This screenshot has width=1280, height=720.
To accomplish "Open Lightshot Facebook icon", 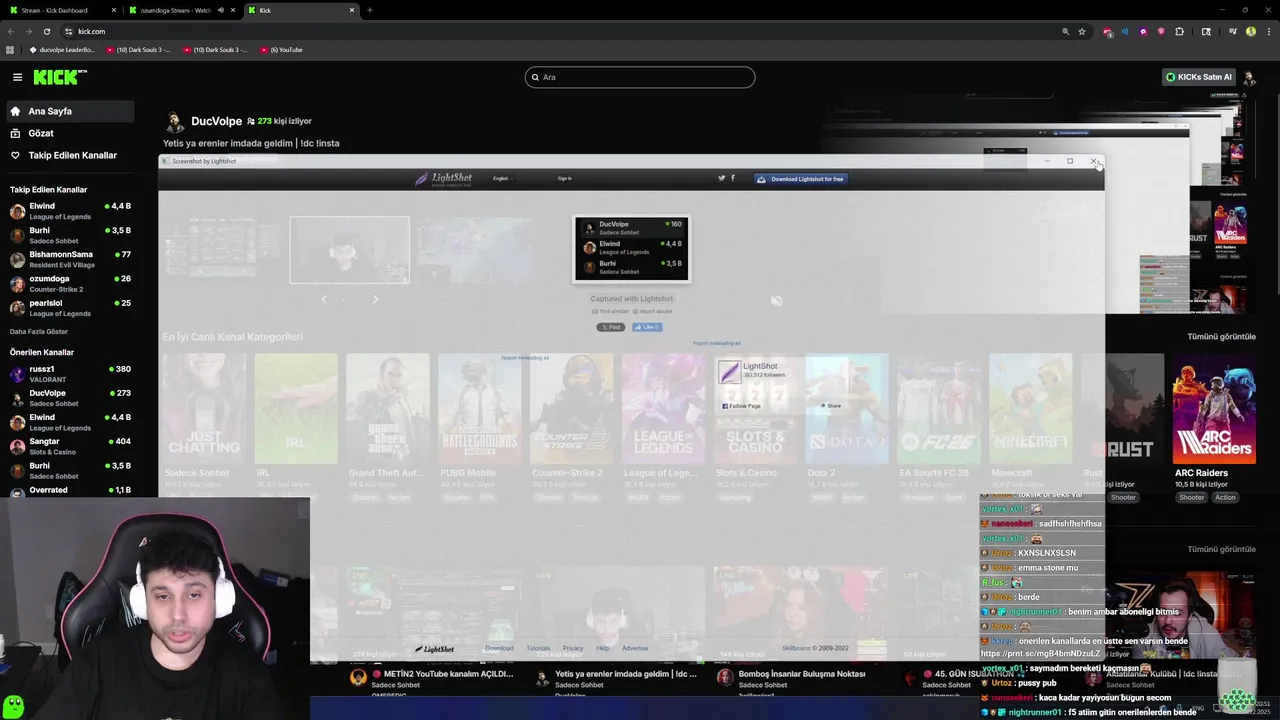I will [733, 178].
